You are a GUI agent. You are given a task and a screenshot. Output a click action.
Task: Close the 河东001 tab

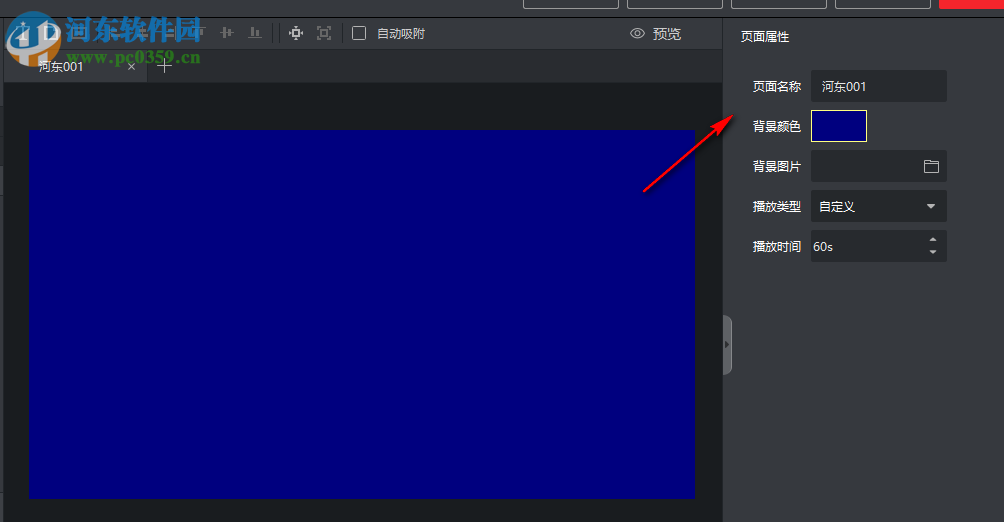click(x=131, y=67)
